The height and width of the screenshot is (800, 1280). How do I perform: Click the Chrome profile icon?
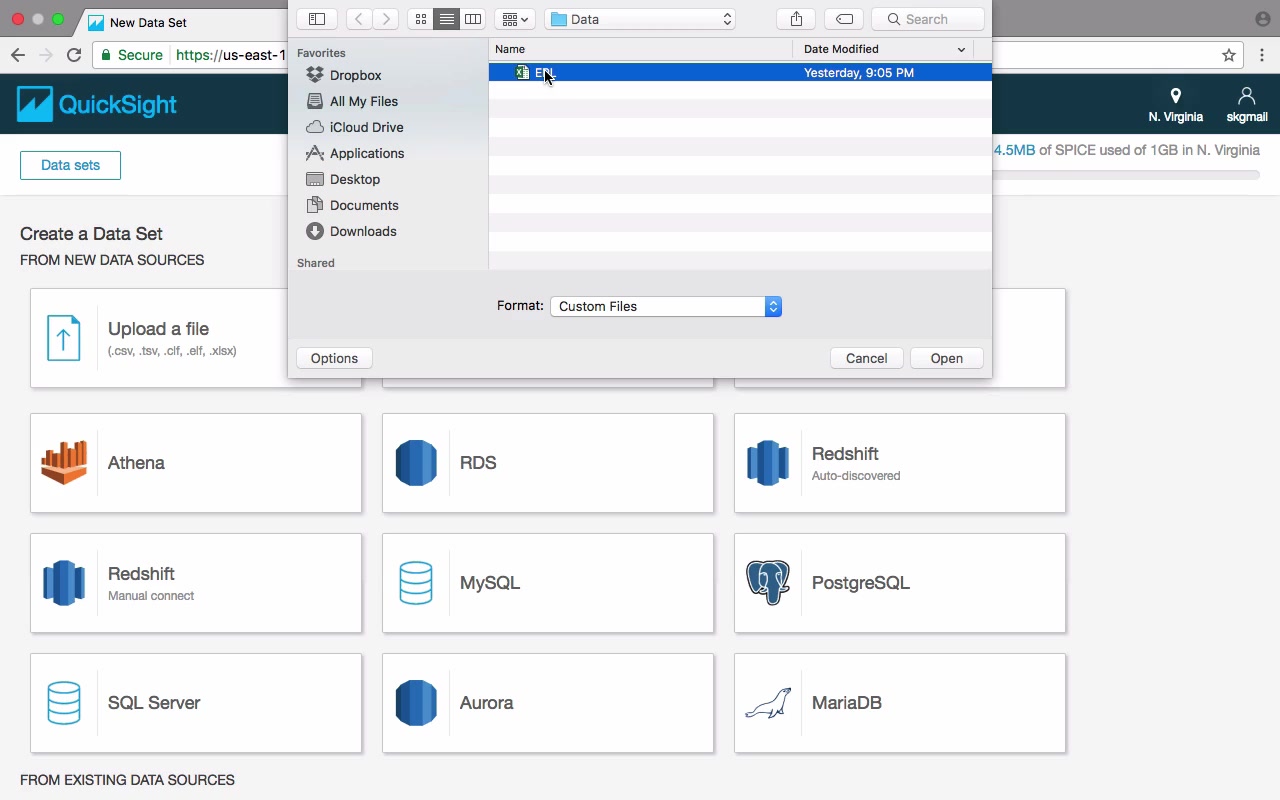(x=1263, y=19)
